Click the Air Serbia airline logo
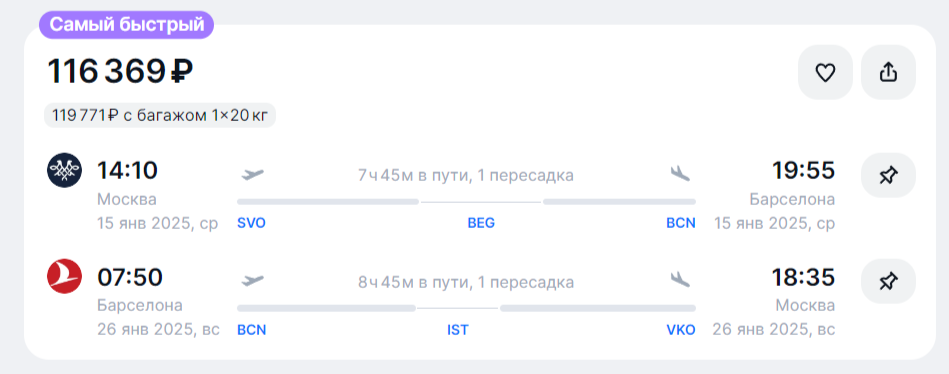 64,171
